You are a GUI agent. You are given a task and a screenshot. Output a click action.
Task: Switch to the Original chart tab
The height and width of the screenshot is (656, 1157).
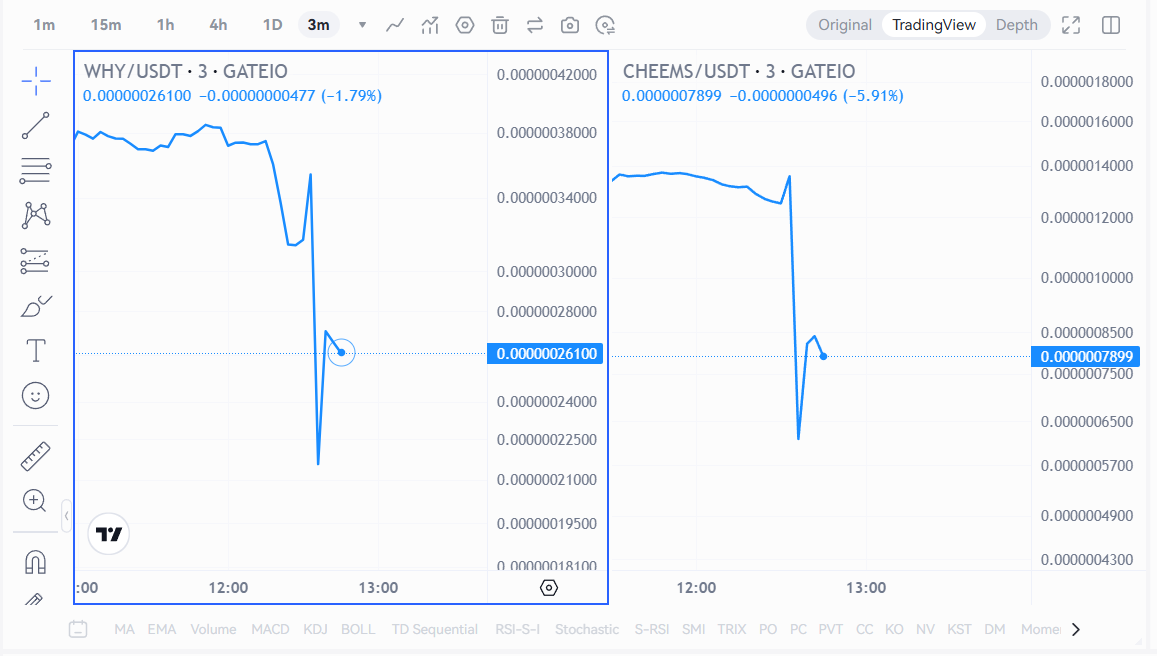pos(845,25)
